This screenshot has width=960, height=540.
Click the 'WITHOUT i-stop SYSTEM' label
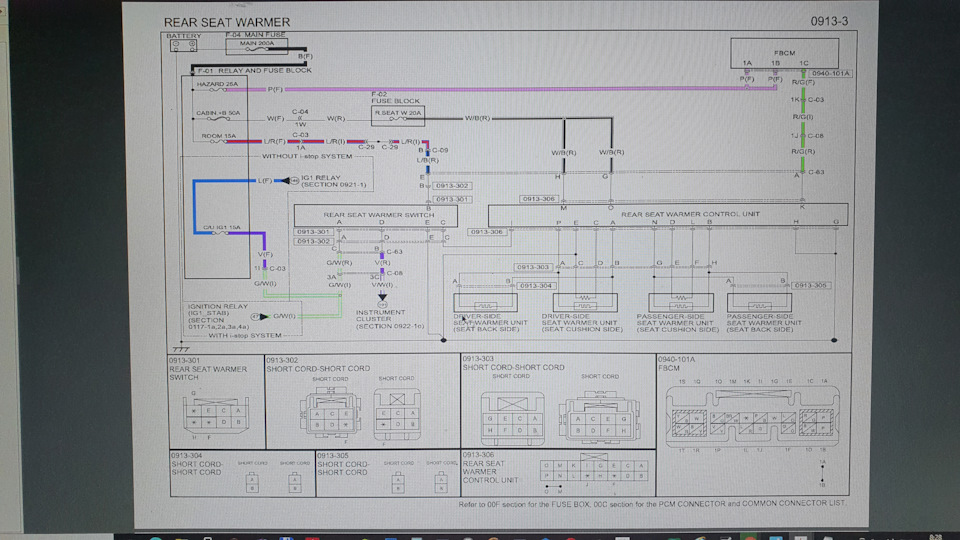307,156
